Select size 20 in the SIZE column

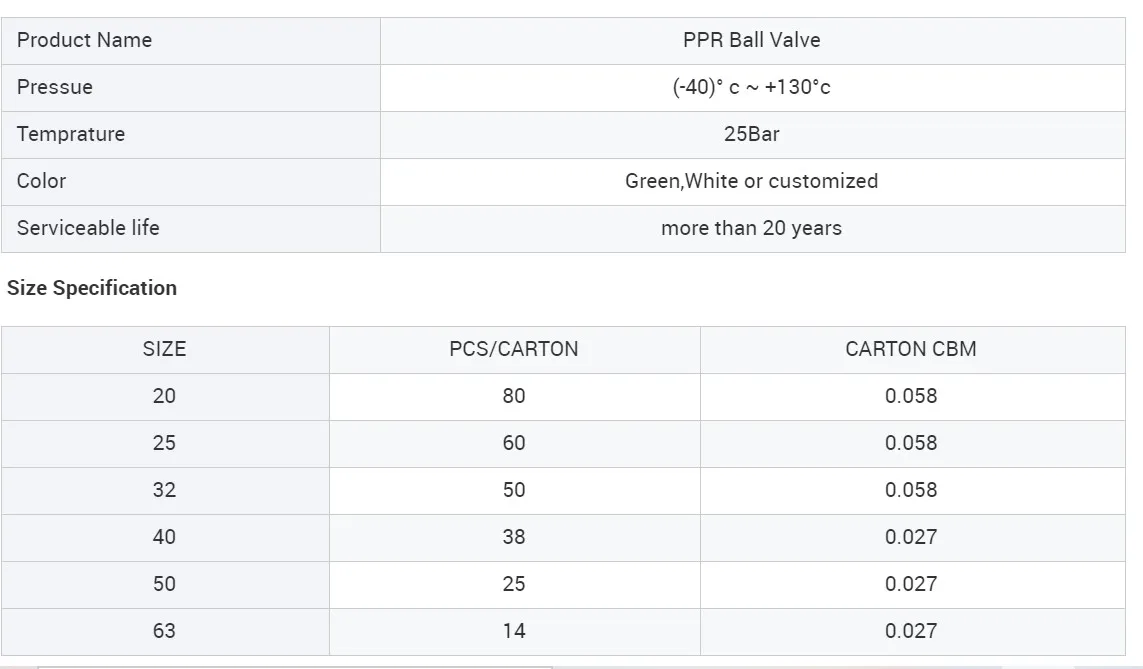click(164, 397)
